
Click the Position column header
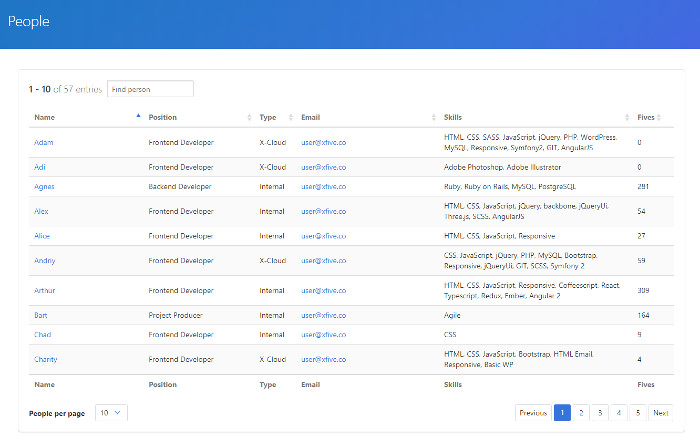tap(162, 117)
